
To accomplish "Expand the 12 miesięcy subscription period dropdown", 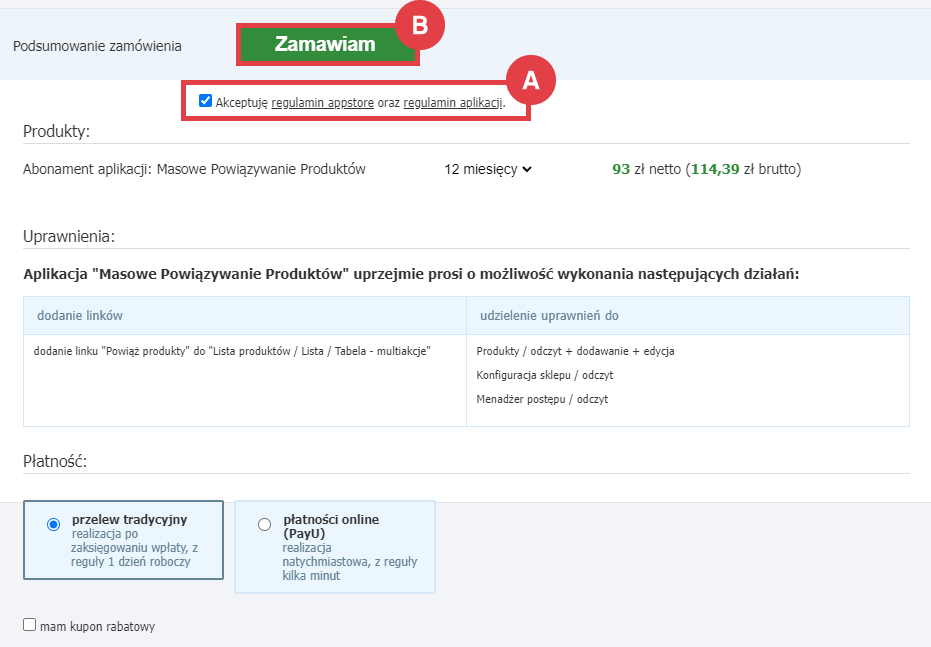I will (x=490, y=169).
